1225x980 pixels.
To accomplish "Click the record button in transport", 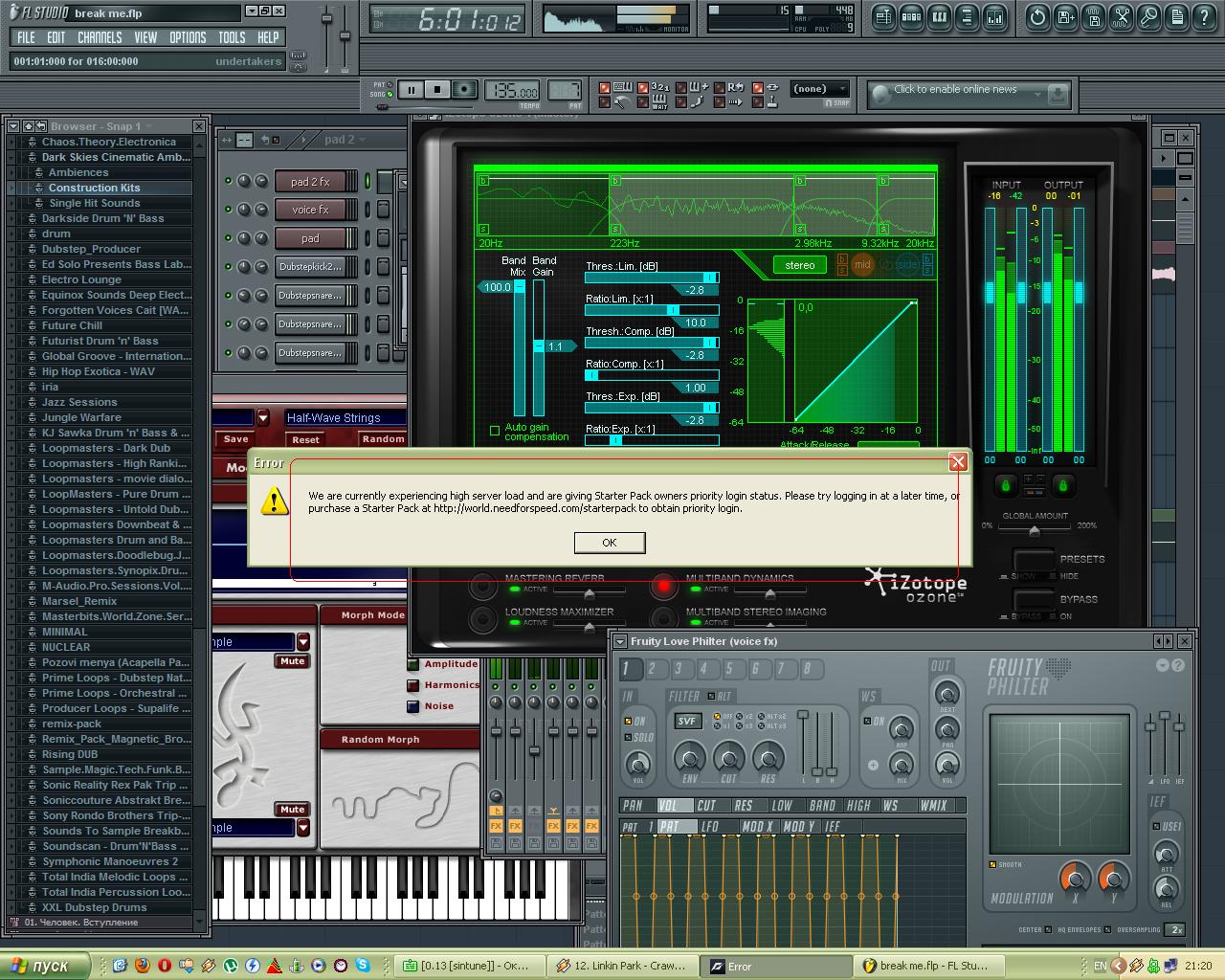I will point(464,90).
